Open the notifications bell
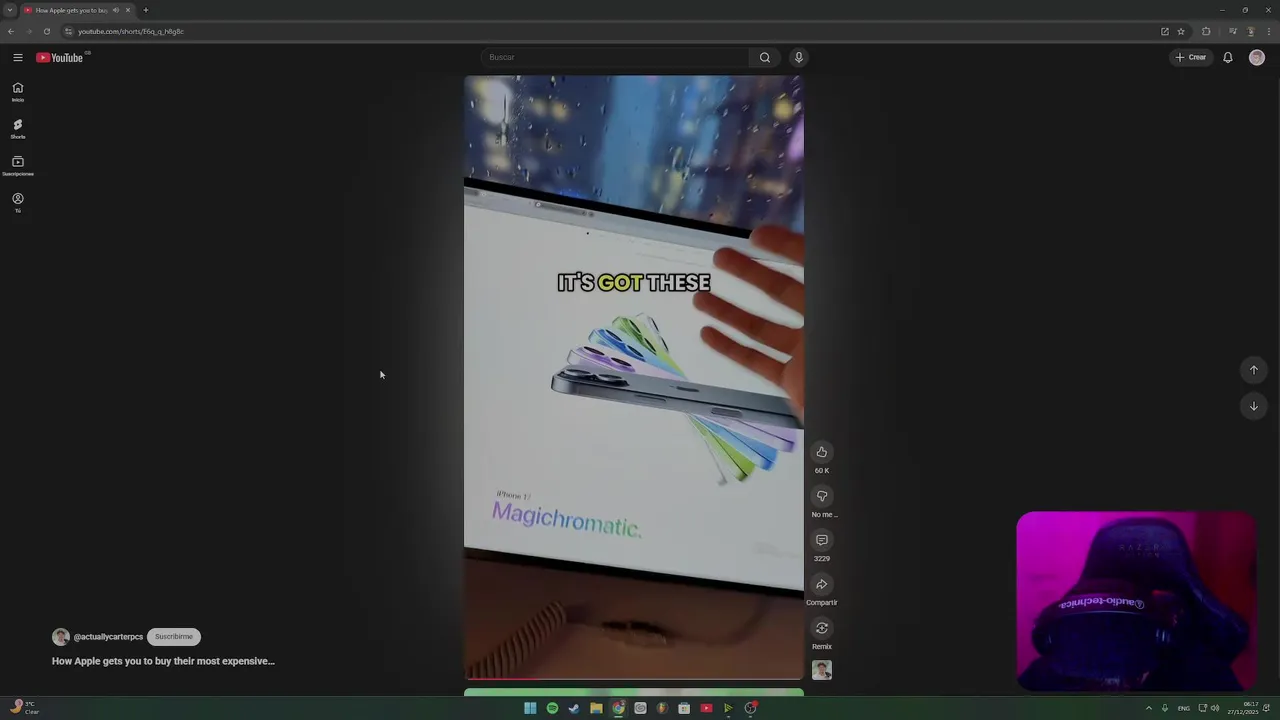The width and height of the screenshot is (1280, 720). (x=1228, y=57)
